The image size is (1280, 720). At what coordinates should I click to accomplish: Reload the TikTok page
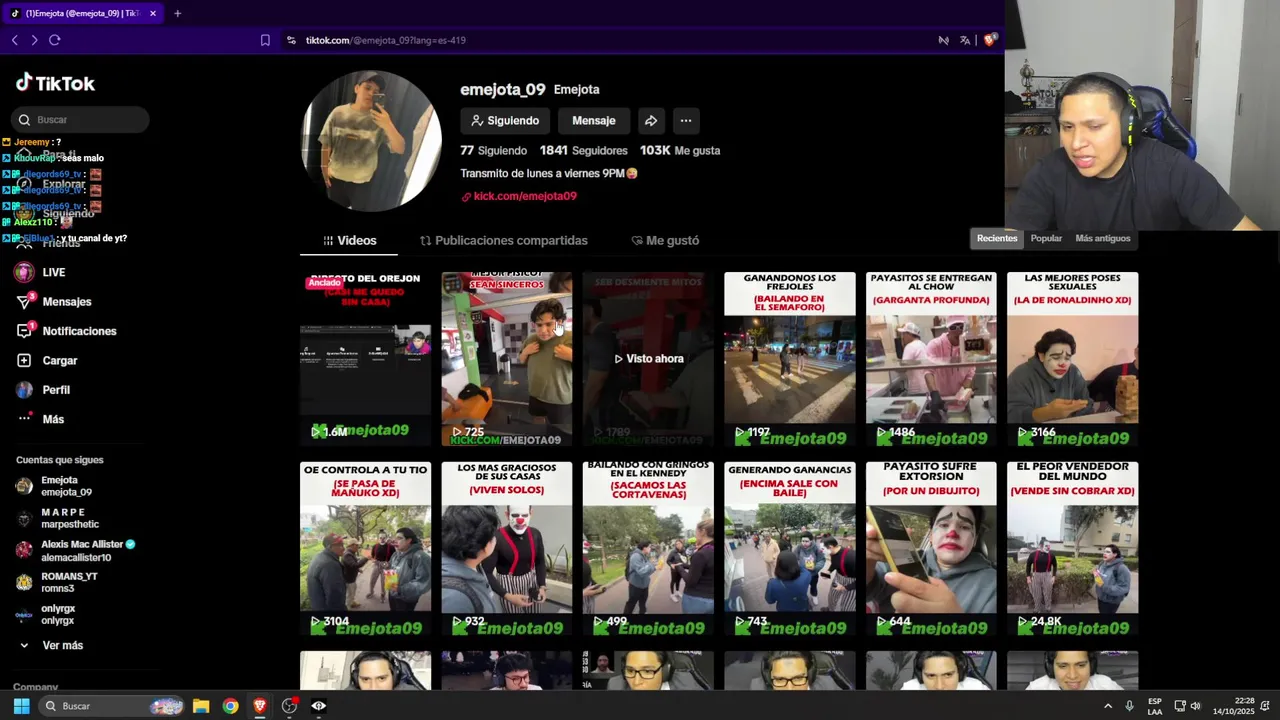(55, 40)
